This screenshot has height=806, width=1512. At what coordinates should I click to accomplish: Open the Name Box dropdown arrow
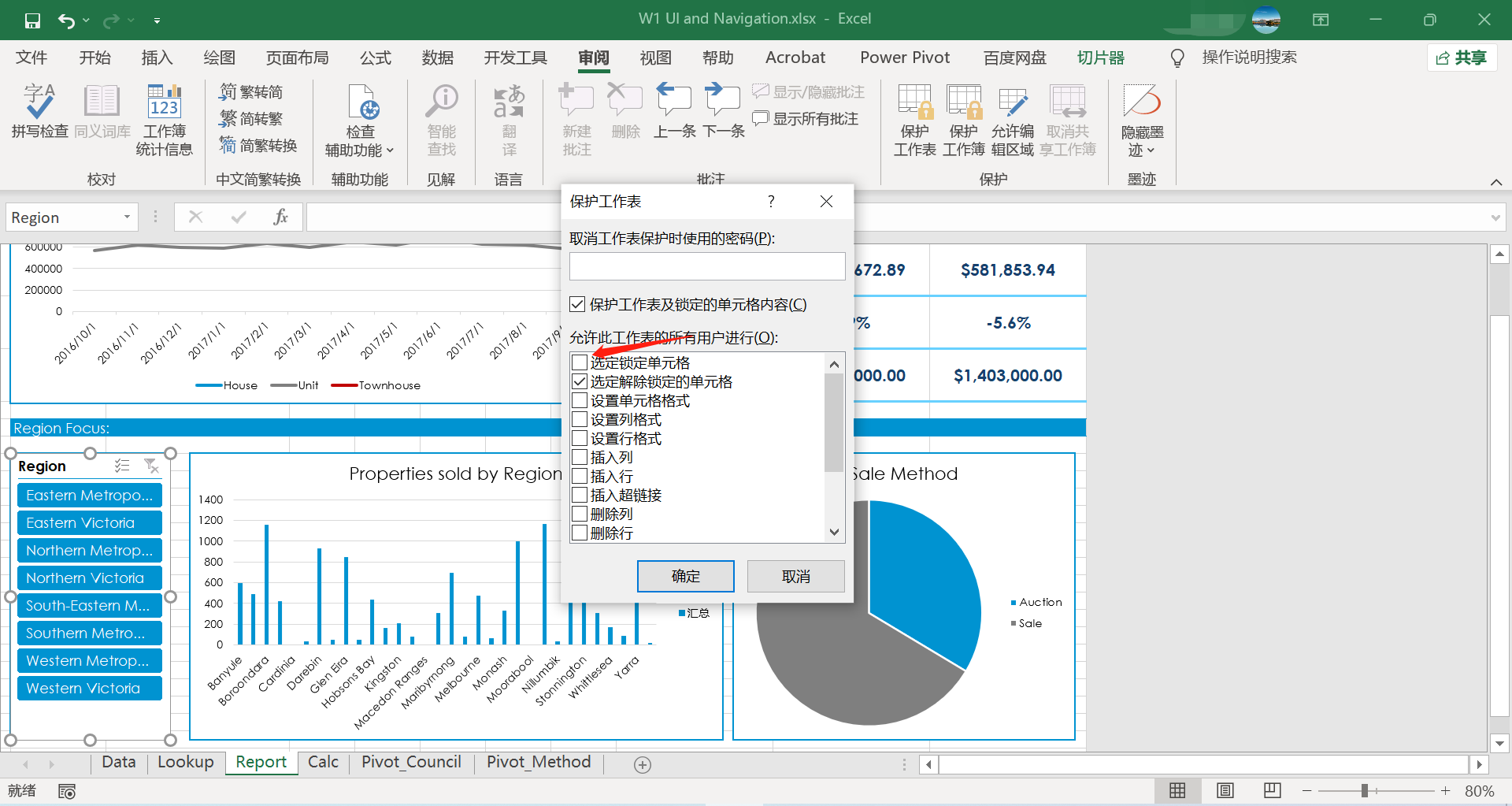(x=127, y=217)
